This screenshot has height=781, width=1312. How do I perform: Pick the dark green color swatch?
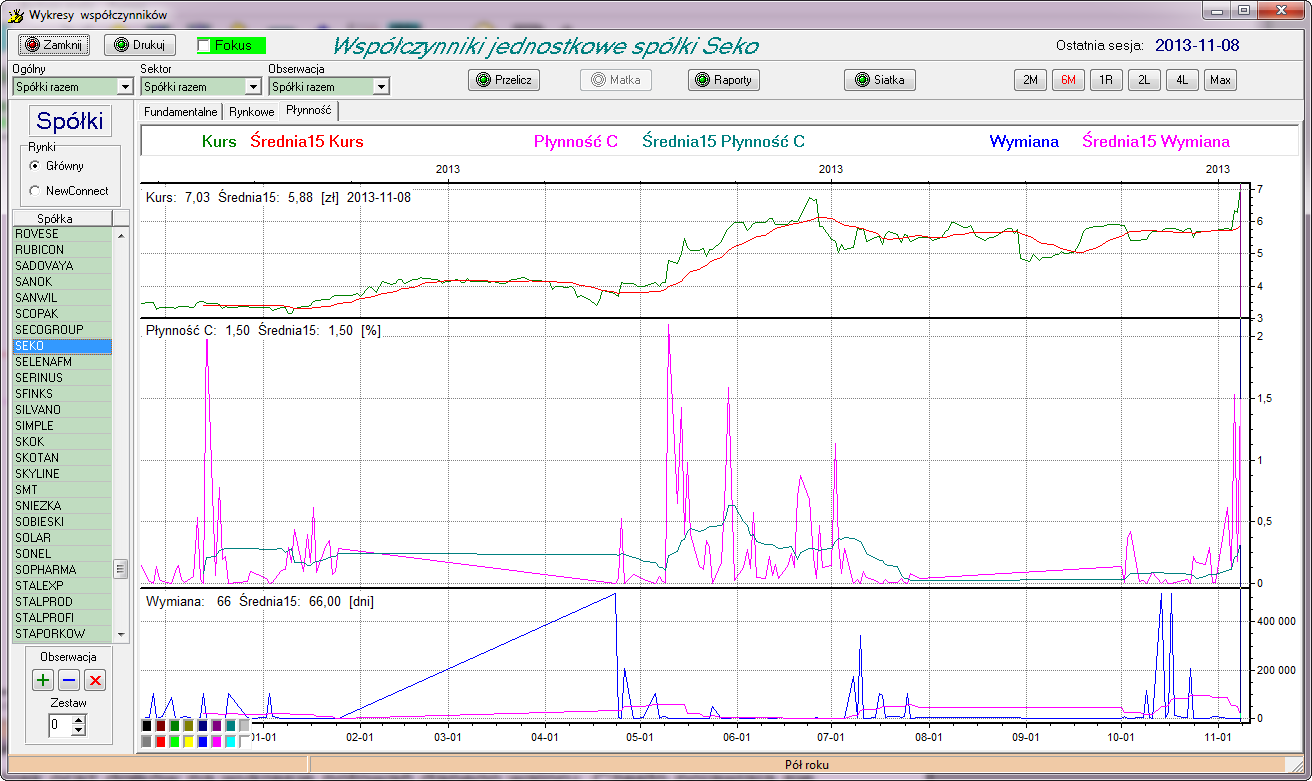[175, 726]
